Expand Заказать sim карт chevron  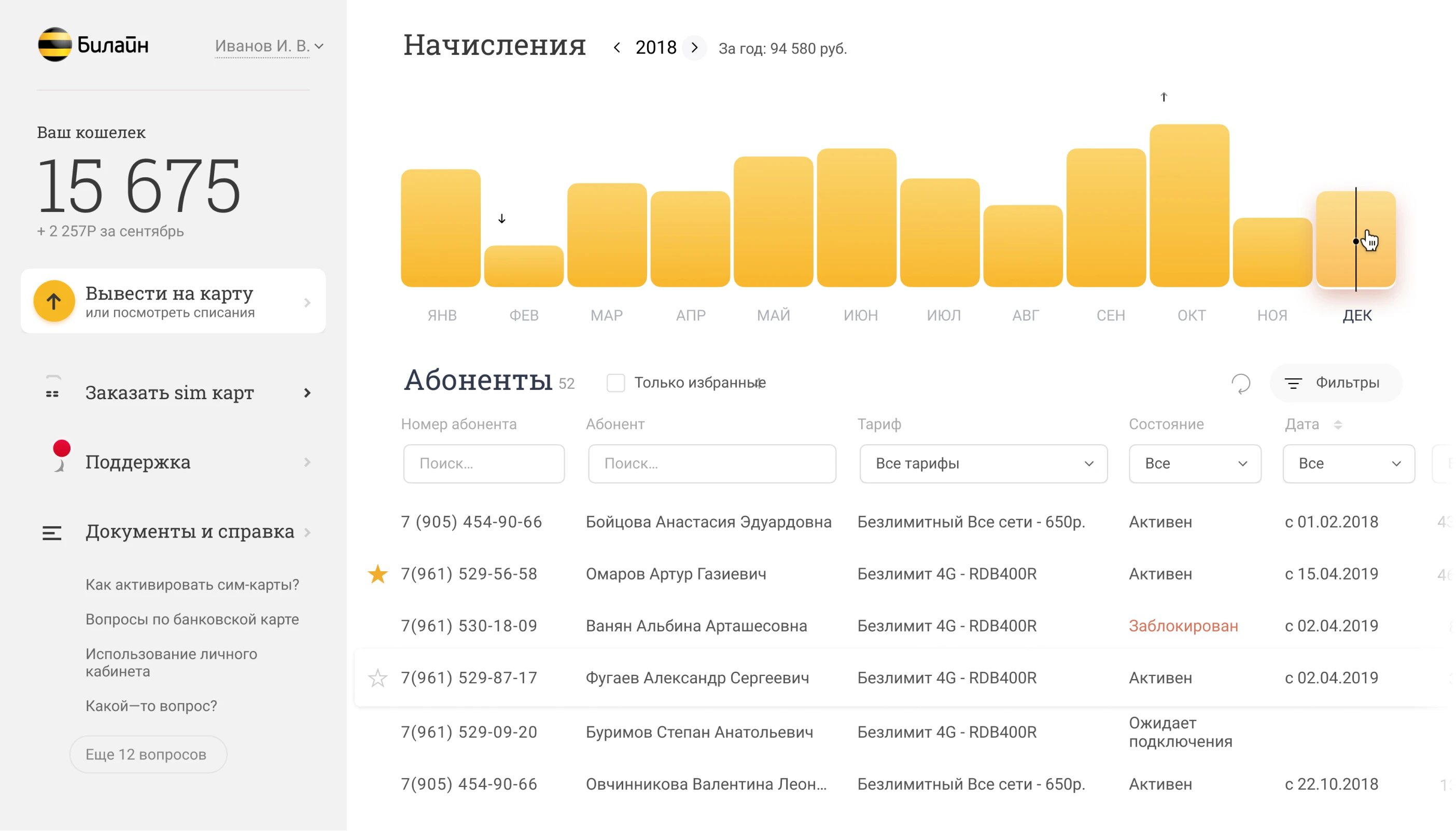307,392
